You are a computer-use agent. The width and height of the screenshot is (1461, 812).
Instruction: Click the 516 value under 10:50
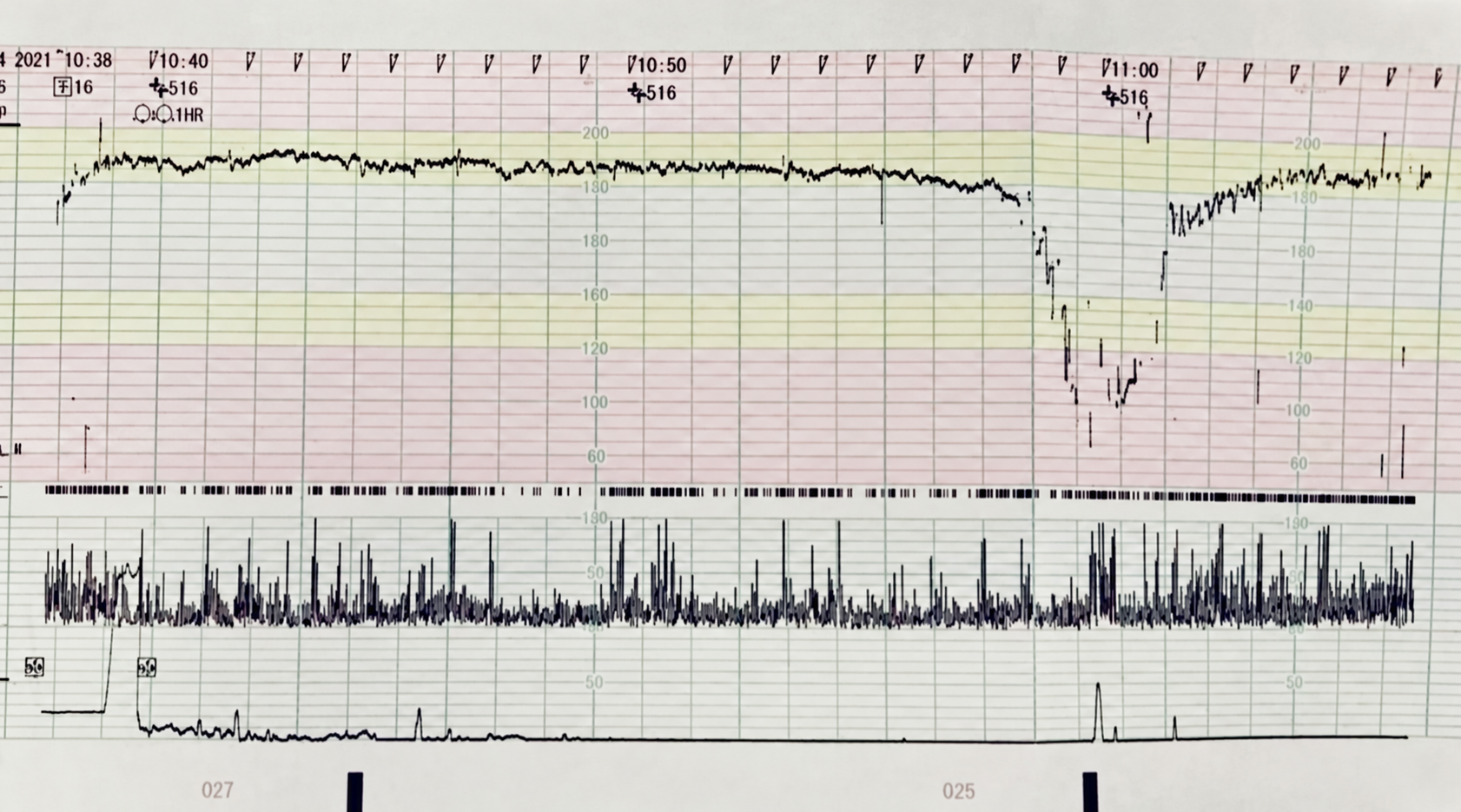[x=661, y=93]
